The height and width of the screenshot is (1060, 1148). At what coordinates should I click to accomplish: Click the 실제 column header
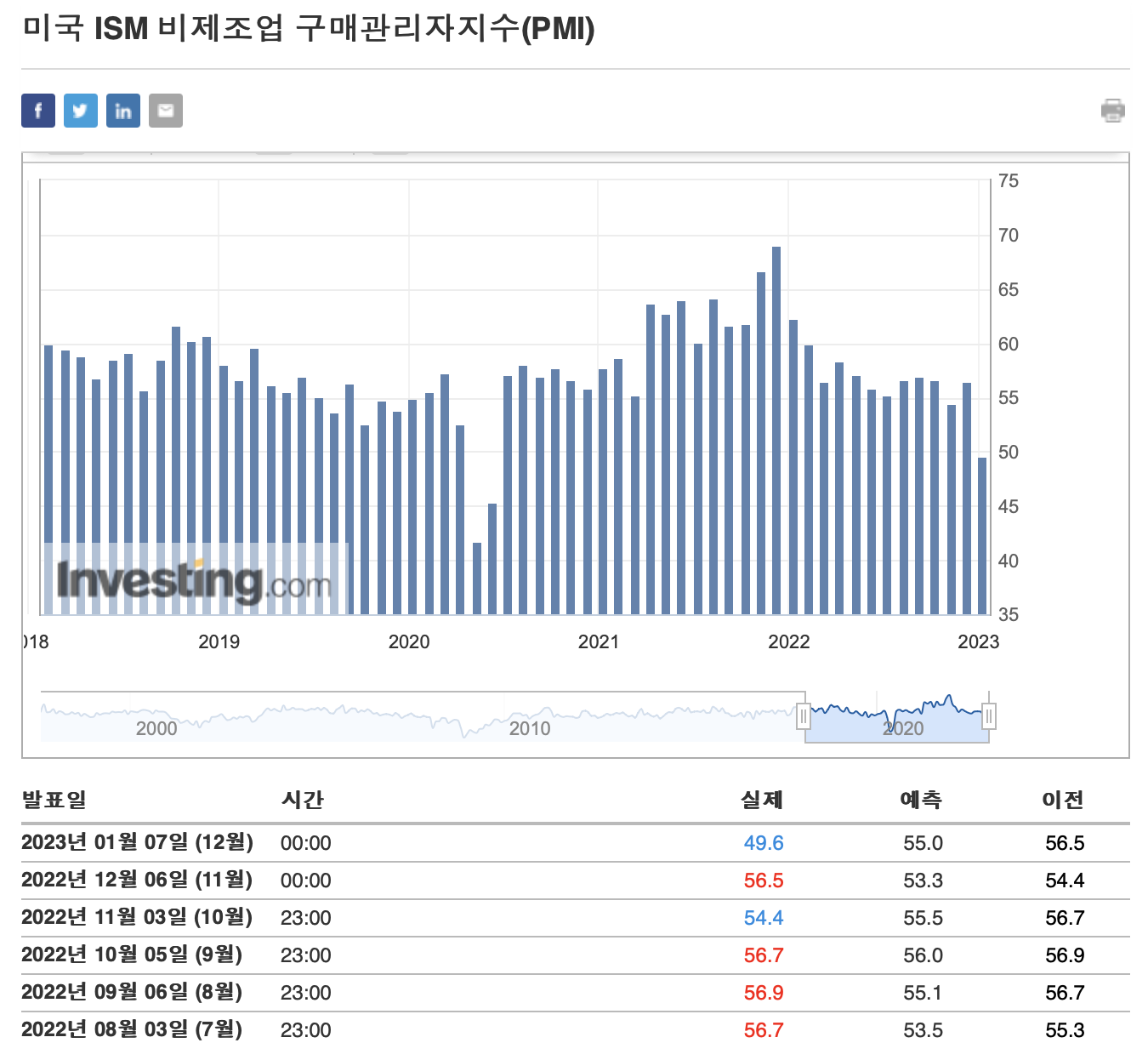[762, 800]
